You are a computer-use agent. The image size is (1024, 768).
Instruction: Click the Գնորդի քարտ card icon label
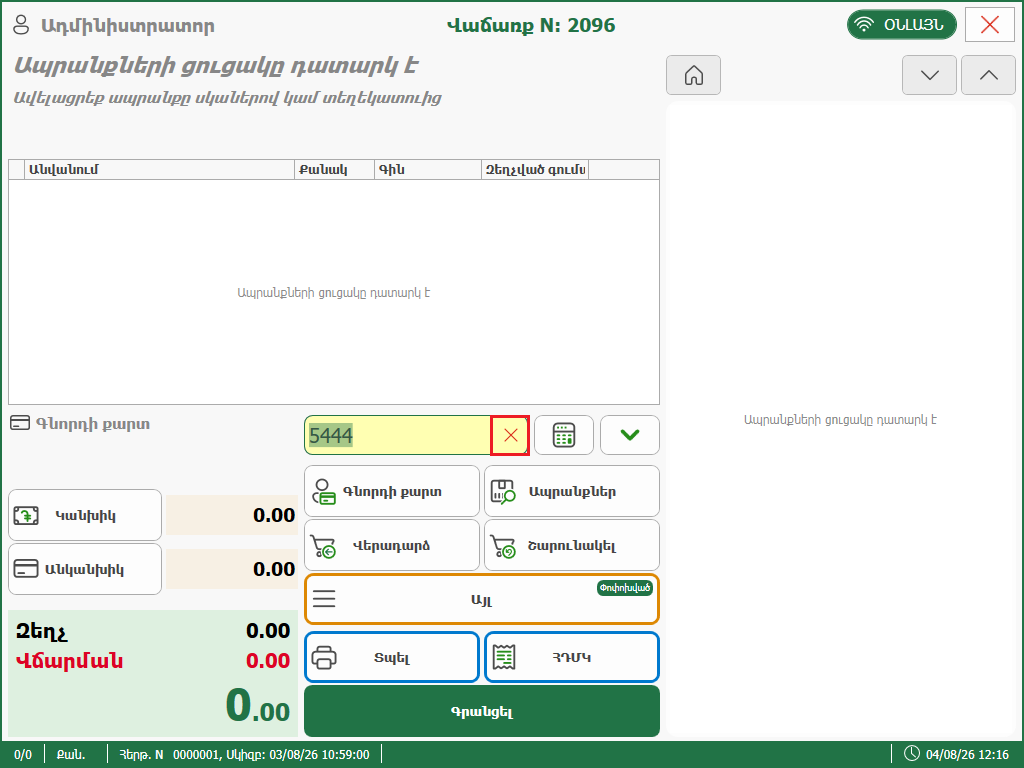click(x=80, y=424)
